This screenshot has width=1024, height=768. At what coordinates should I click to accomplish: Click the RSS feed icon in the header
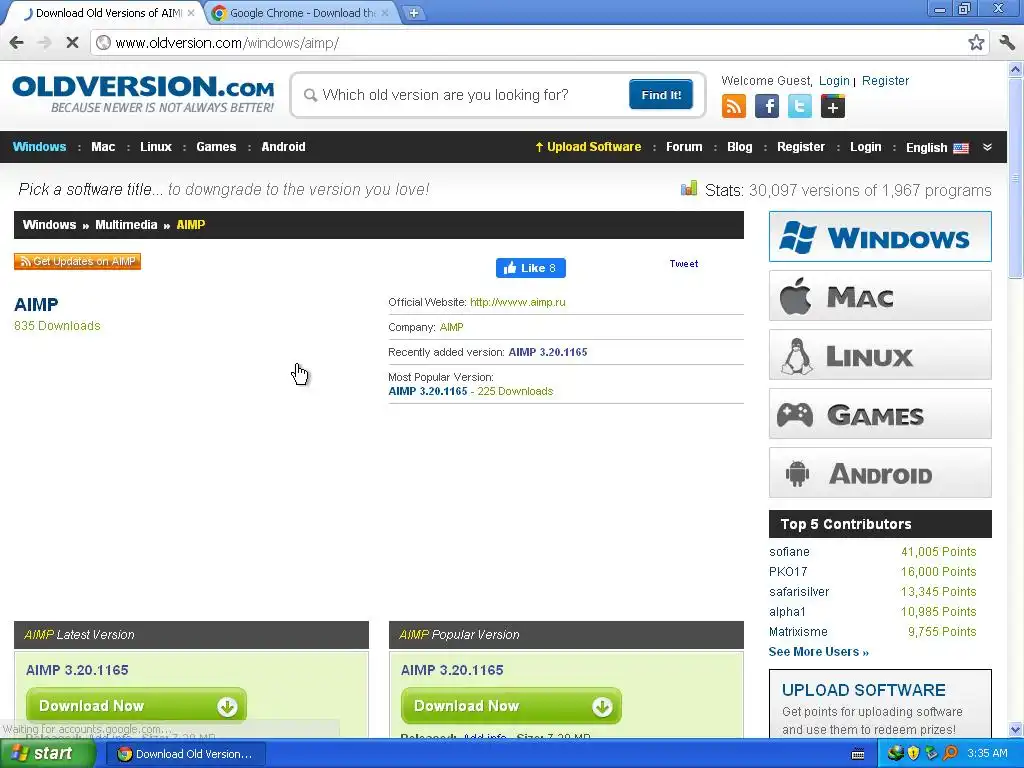click(x=733, y=106)
